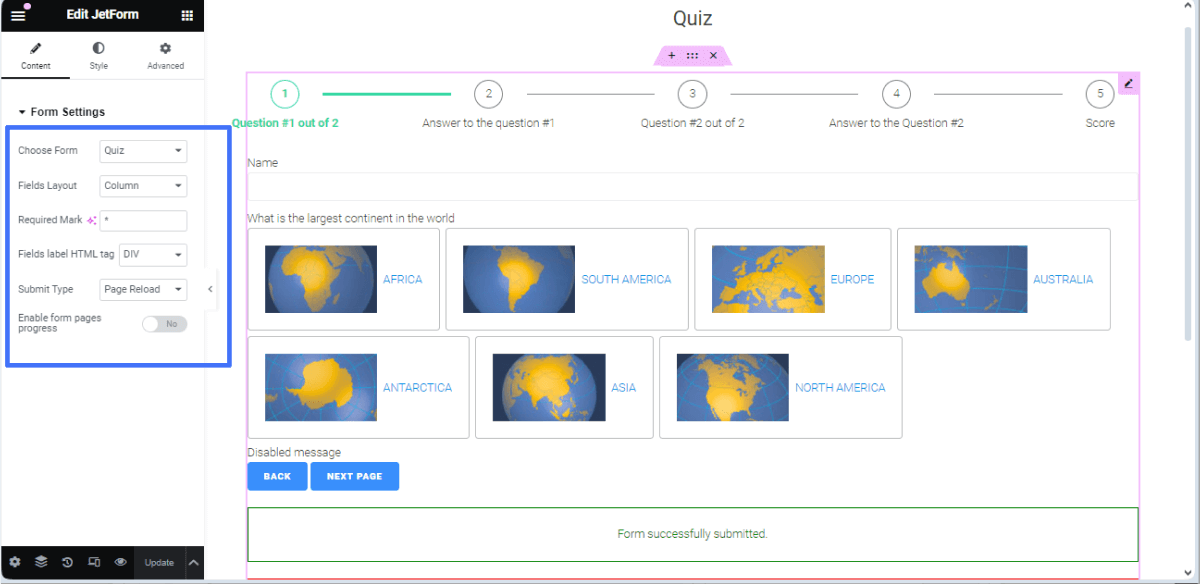Open the Choose Form dropdown
Viewport: 1200px width, 584px height.
pyautogui.click(x=141, y=150)
